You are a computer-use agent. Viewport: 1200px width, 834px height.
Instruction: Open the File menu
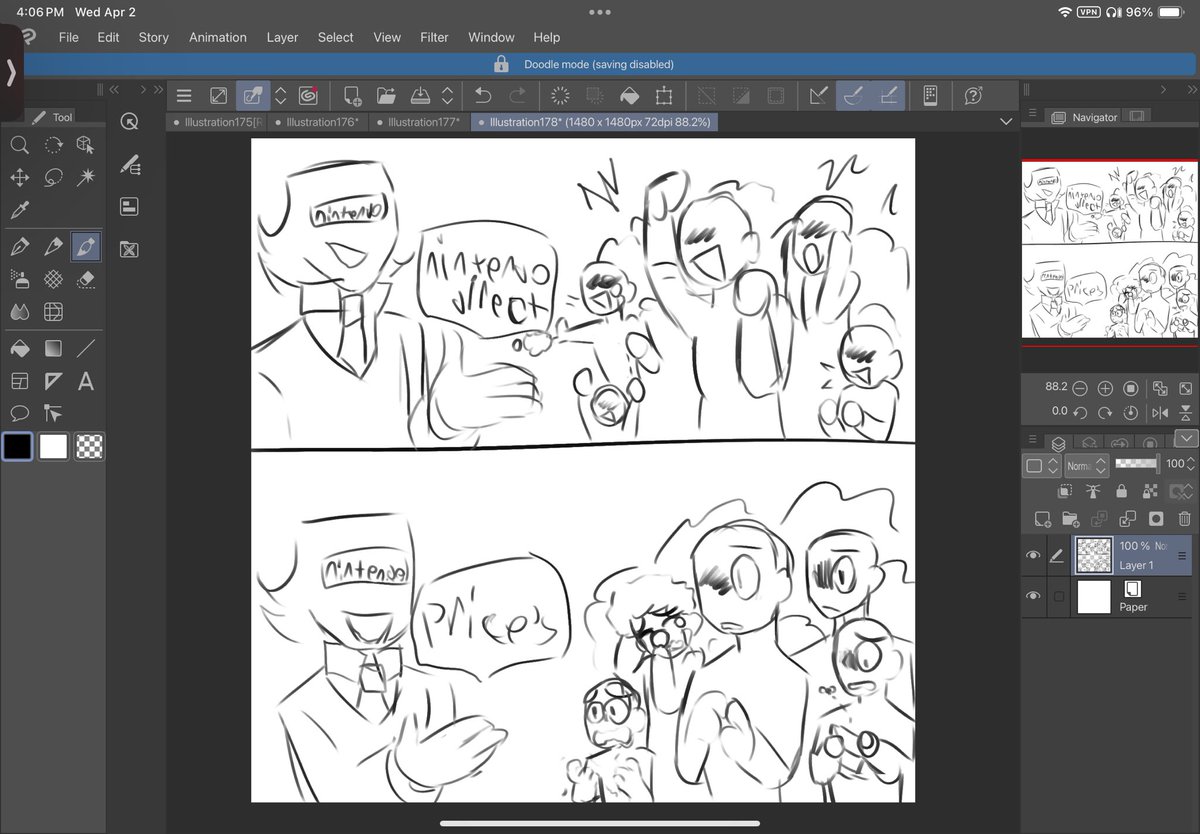[68, 37]
